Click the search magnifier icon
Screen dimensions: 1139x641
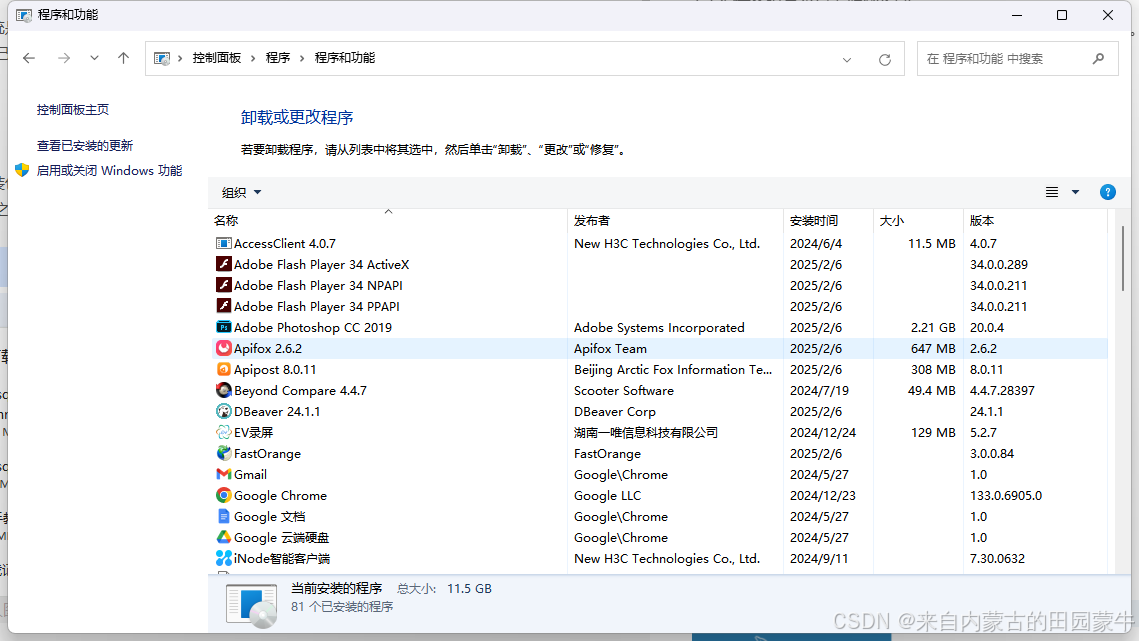pyautogui.click(x=1098, y=59)
